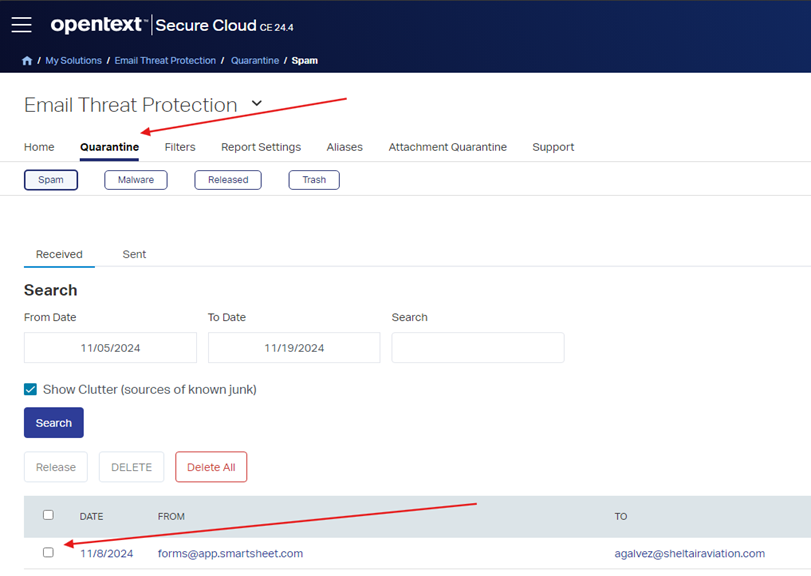Go to Report Settings tab
Screen dimensions: 811x576
[261, 147]
